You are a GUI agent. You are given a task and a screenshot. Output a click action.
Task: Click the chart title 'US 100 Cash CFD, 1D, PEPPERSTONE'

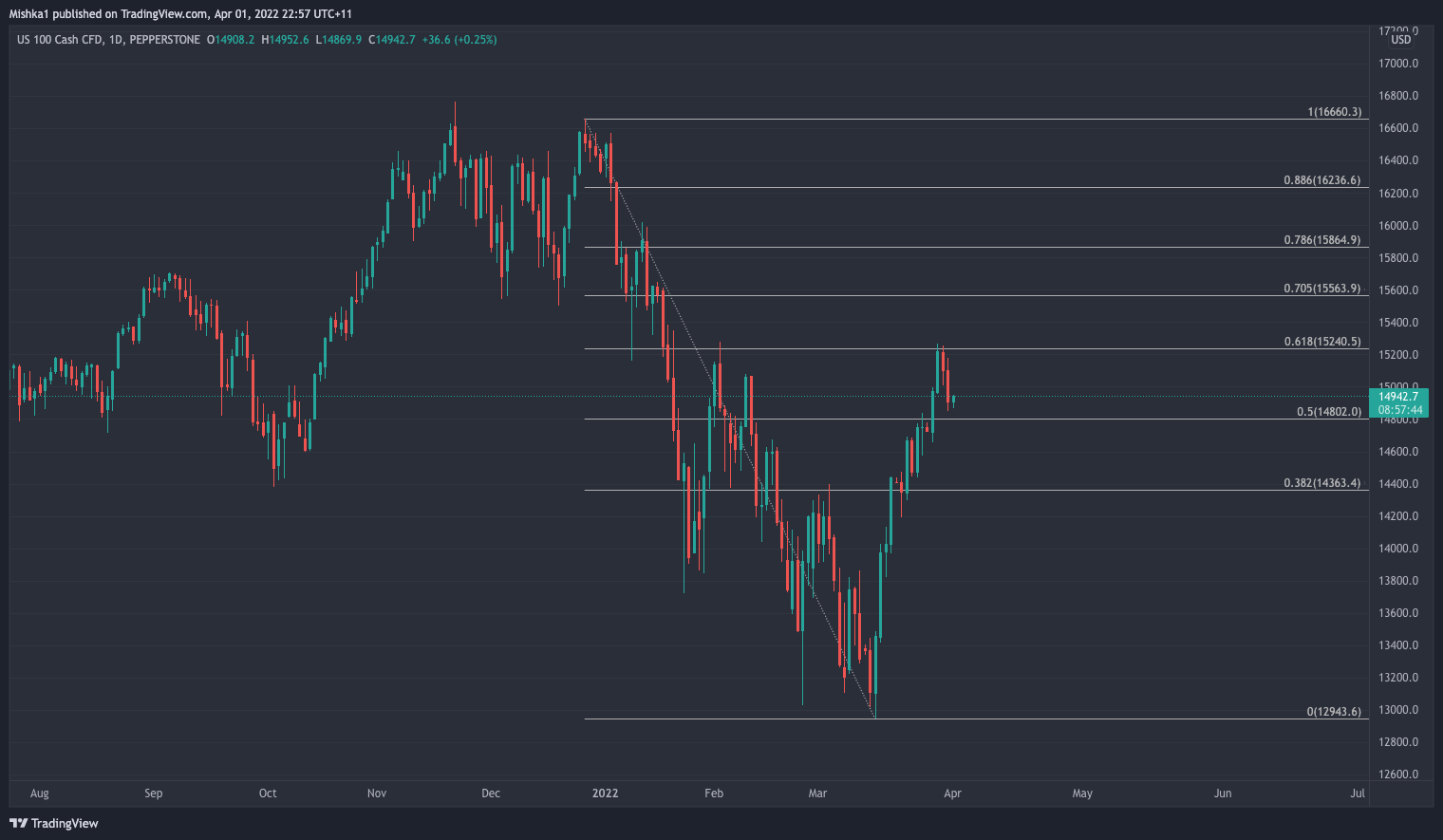(x=109, y=40)
